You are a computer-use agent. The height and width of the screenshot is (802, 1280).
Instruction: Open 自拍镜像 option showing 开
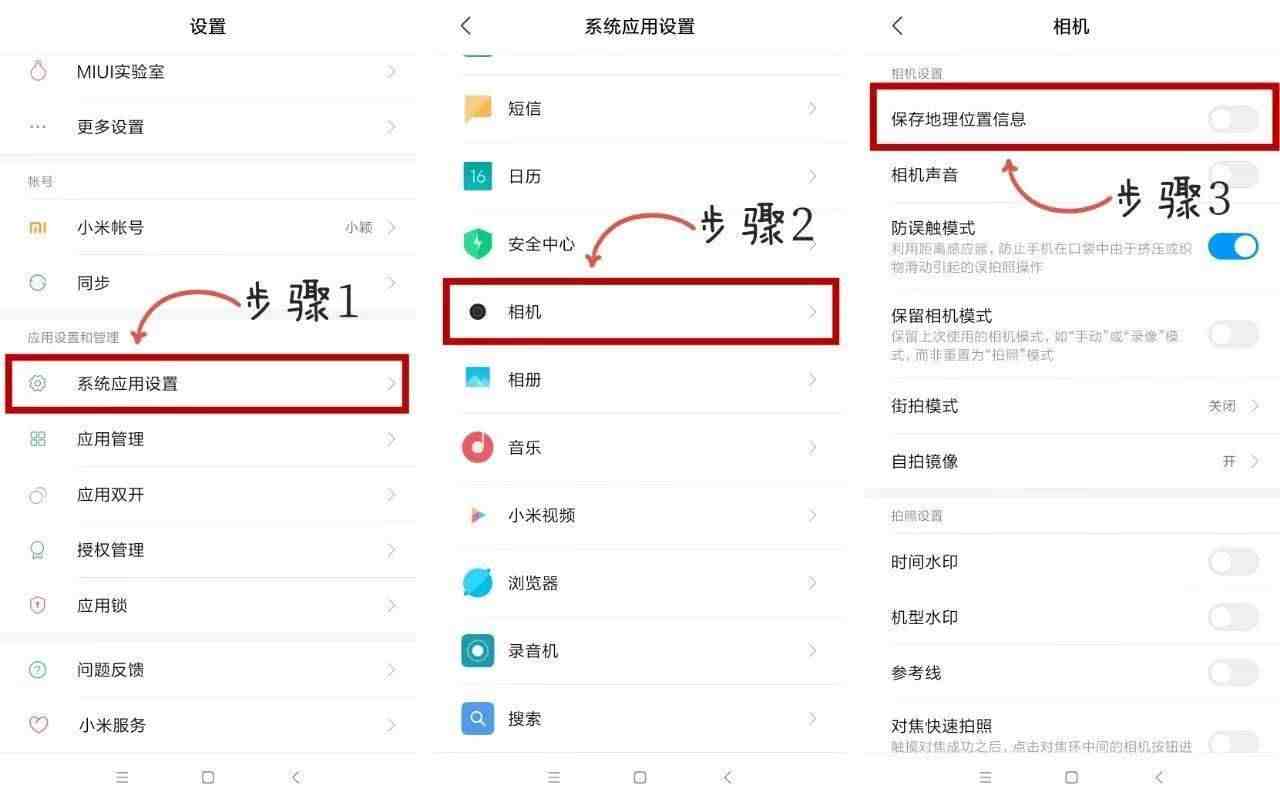tap(1072, 461)
